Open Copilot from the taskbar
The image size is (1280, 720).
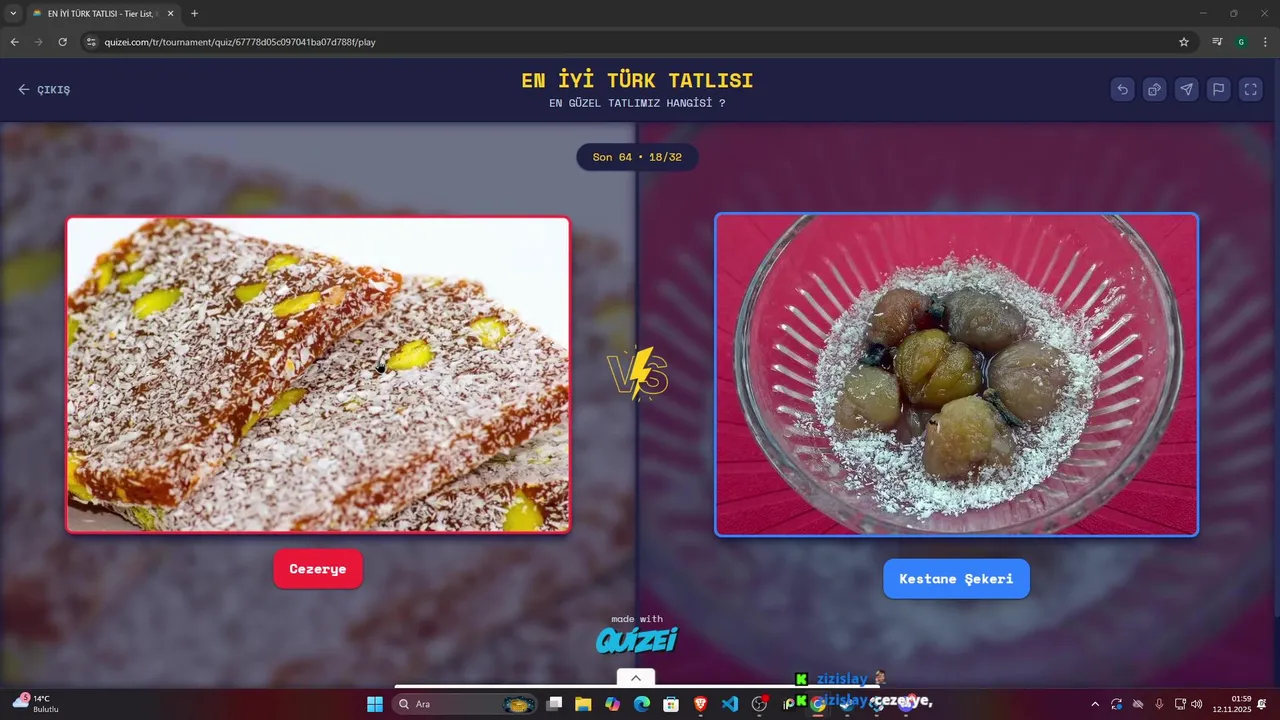[612, 704]
